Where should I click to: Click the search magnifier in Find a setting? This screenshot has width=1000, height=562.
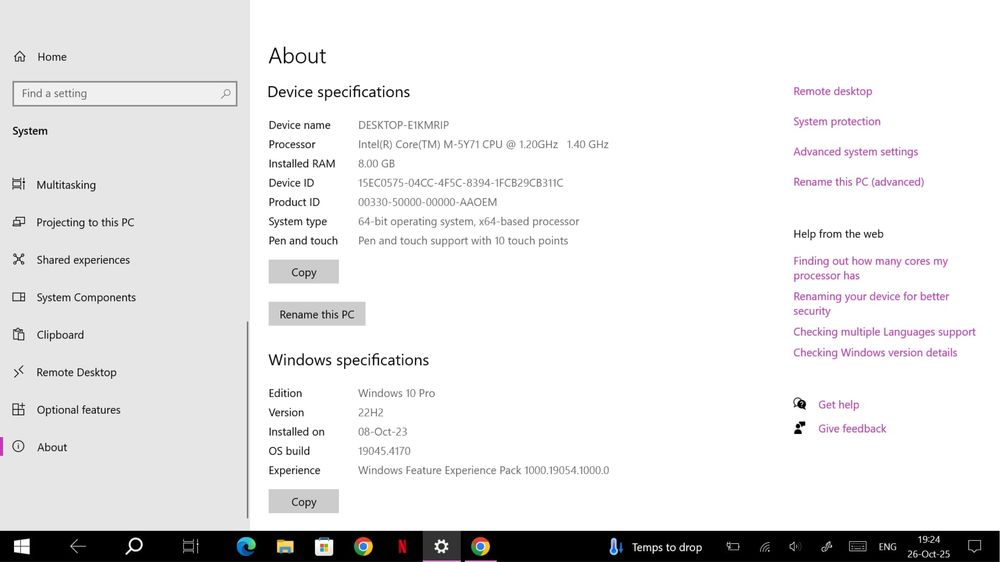click(225, 94)
